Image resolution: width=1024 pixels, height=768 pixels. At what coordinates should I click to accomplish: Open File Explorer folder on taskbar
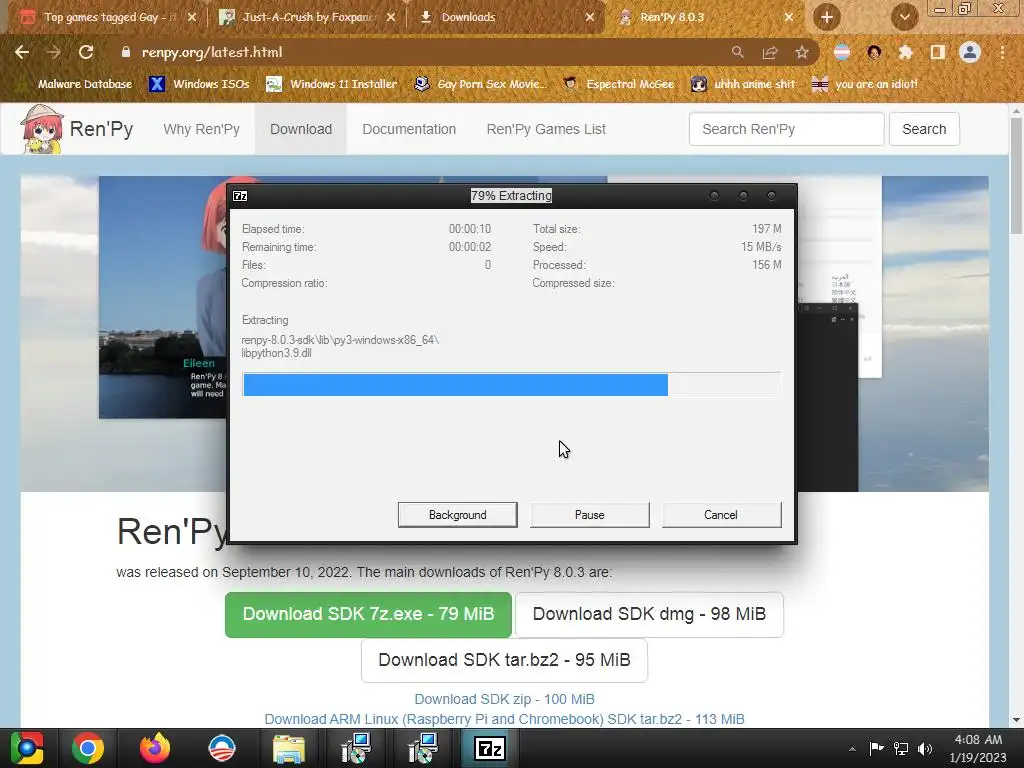289,749
